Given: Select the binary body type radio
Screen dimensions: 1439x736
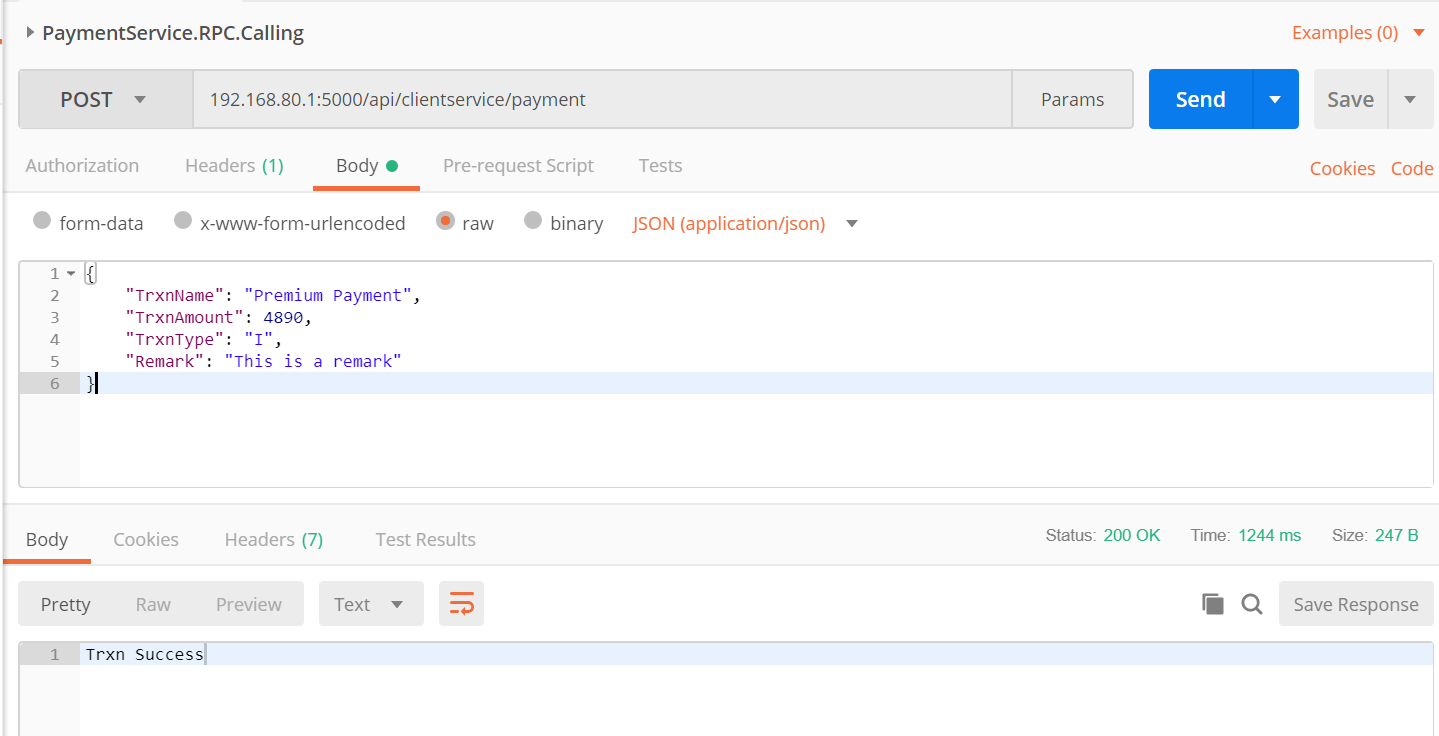Looking at the screenshot, I should point(533,221).
